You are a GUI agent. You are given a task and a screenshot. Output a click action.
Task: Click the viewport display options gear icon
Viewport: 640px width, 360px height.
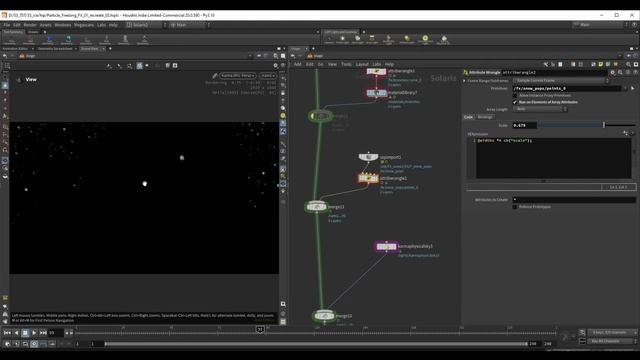(x=276, y=65)
